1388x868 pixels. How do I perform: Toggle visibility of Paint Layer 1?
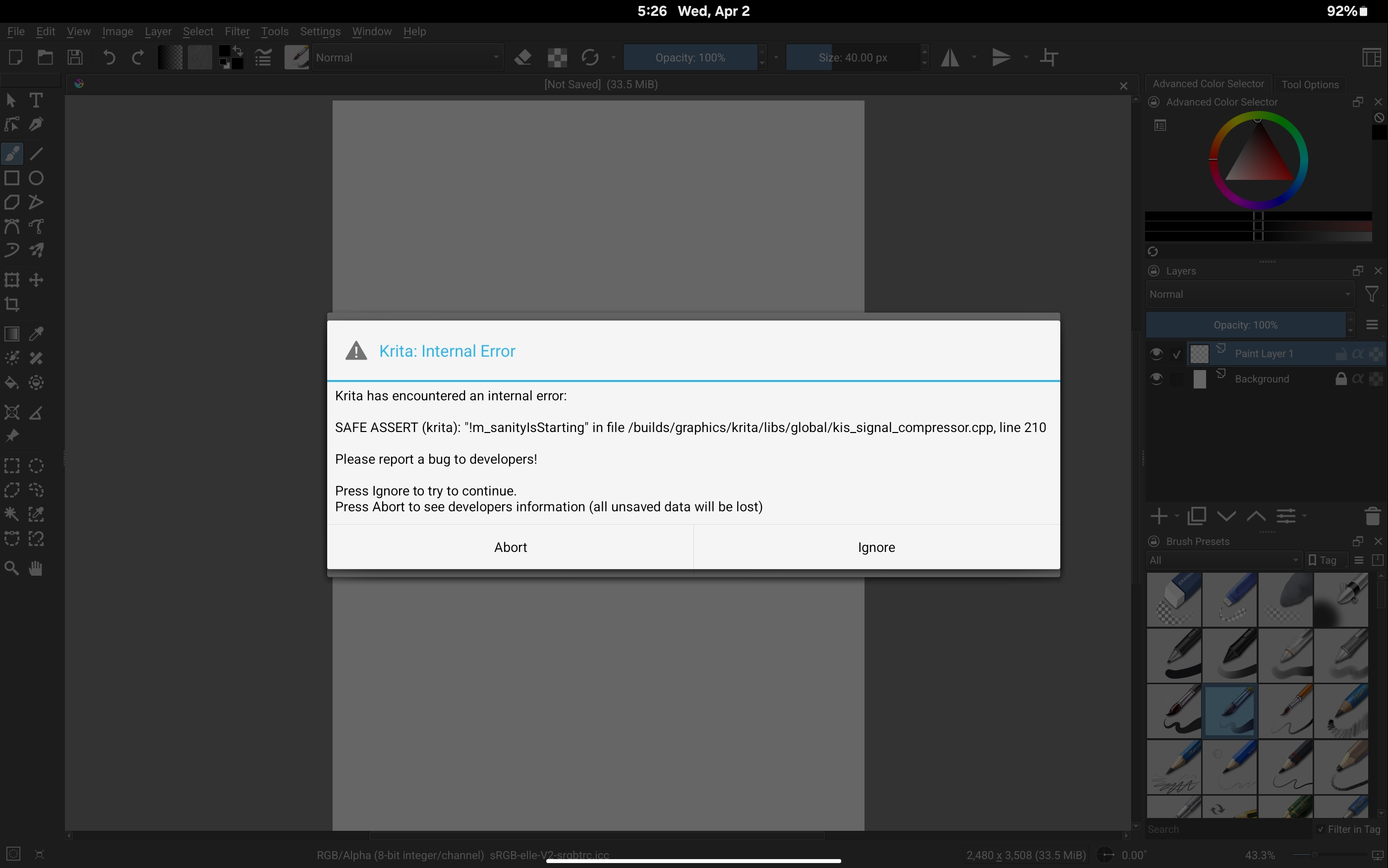[1157, 353]
